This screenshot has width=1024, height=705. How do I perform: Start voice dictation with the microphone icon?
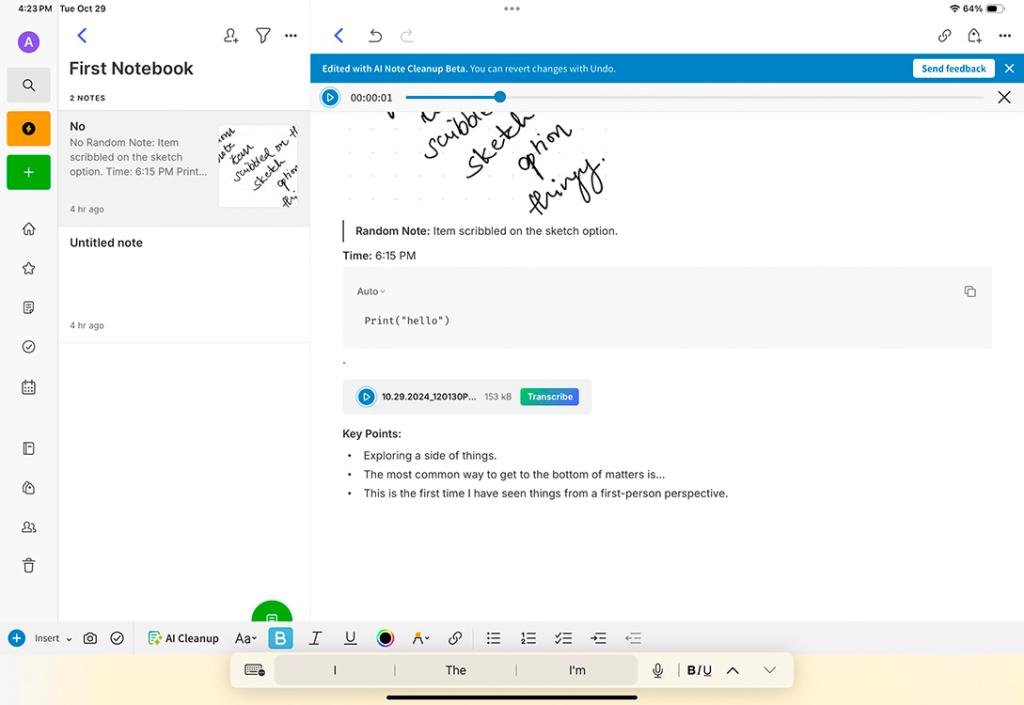(x=657, y=670)
